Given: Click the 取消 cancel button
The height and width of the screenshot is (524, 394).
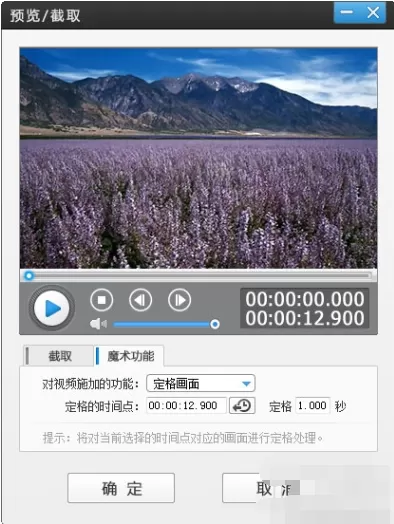Looking at the screenshot, I should (261, 488).
